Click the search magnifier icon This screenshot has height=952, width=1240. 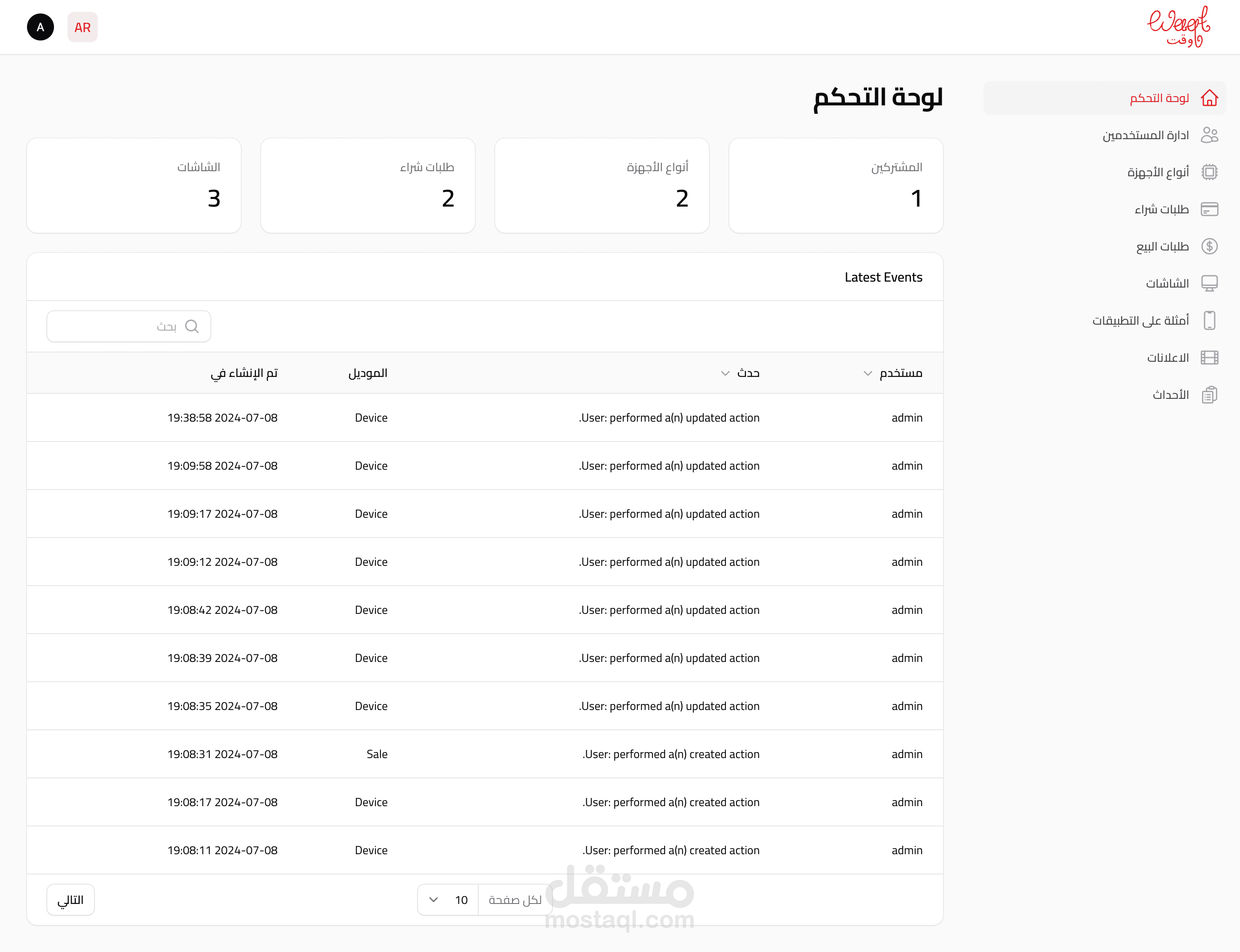192,326
